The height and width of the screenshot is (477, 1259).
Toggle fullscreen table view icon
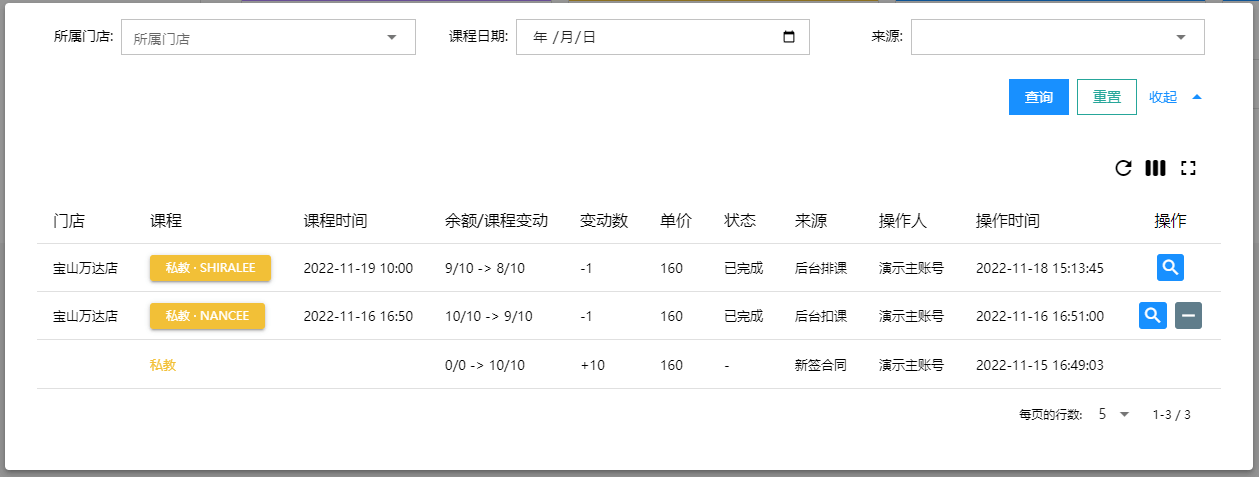coord(1188,168)
